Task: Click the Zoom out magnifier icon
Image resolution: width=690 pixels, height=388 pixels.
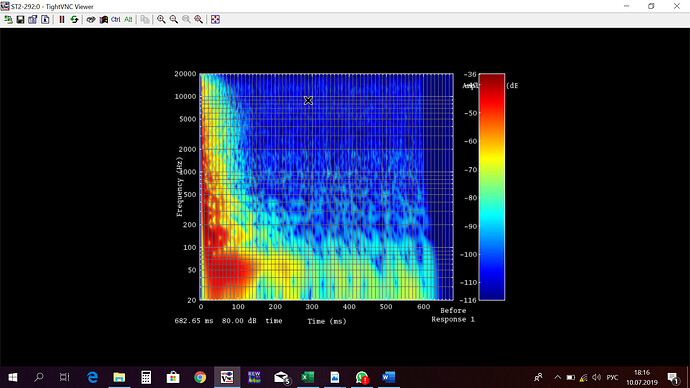Action: pyautogui.click(x=174, y=19)
